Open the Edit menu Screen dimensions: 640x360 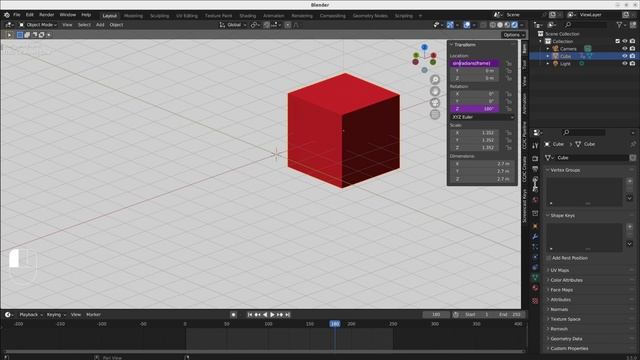(x=30, y=15)
